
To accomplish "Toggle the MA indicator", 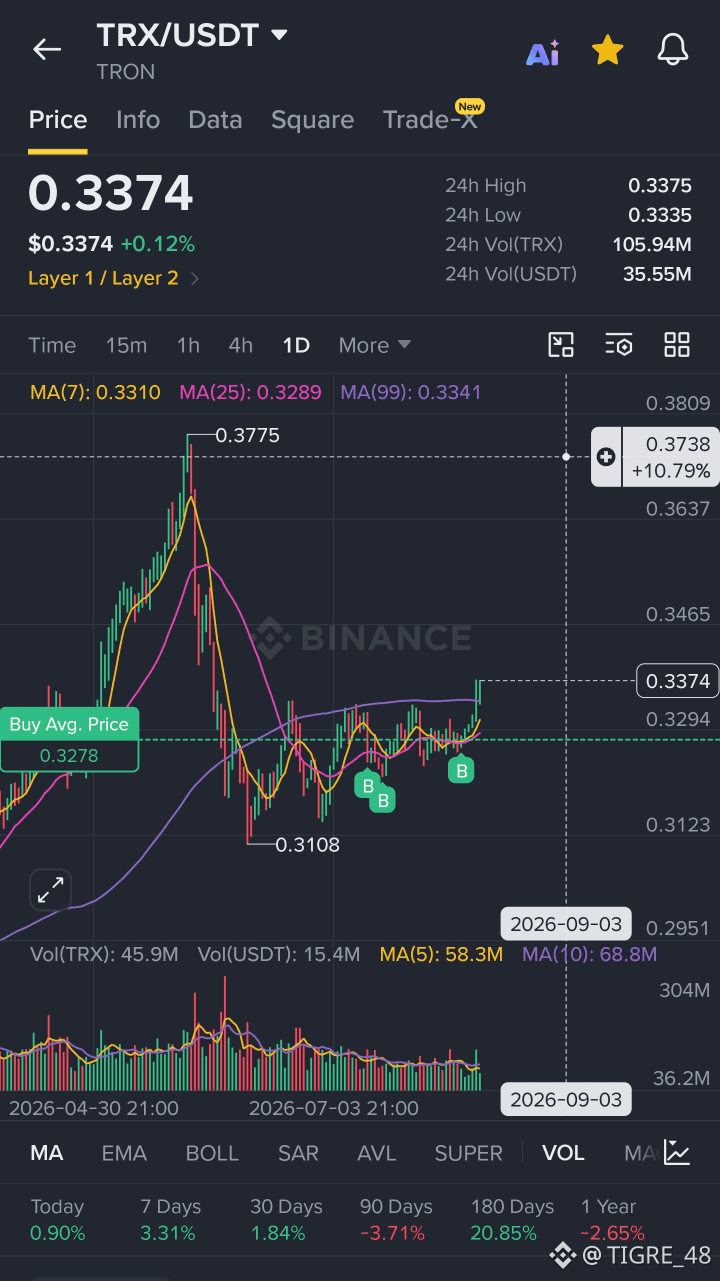I will (47, 1153).
